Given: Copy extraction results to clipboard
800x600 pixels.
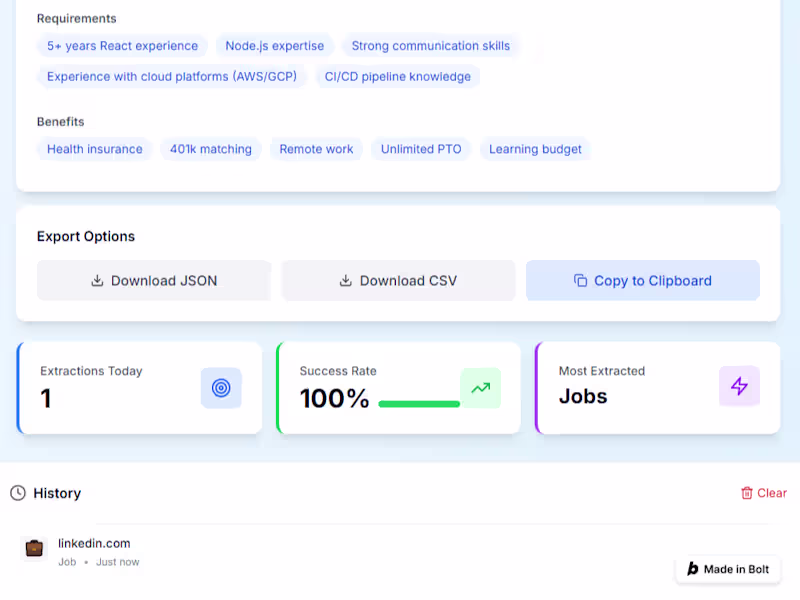Looking at the screenshot, I should [x=643, y=281].
